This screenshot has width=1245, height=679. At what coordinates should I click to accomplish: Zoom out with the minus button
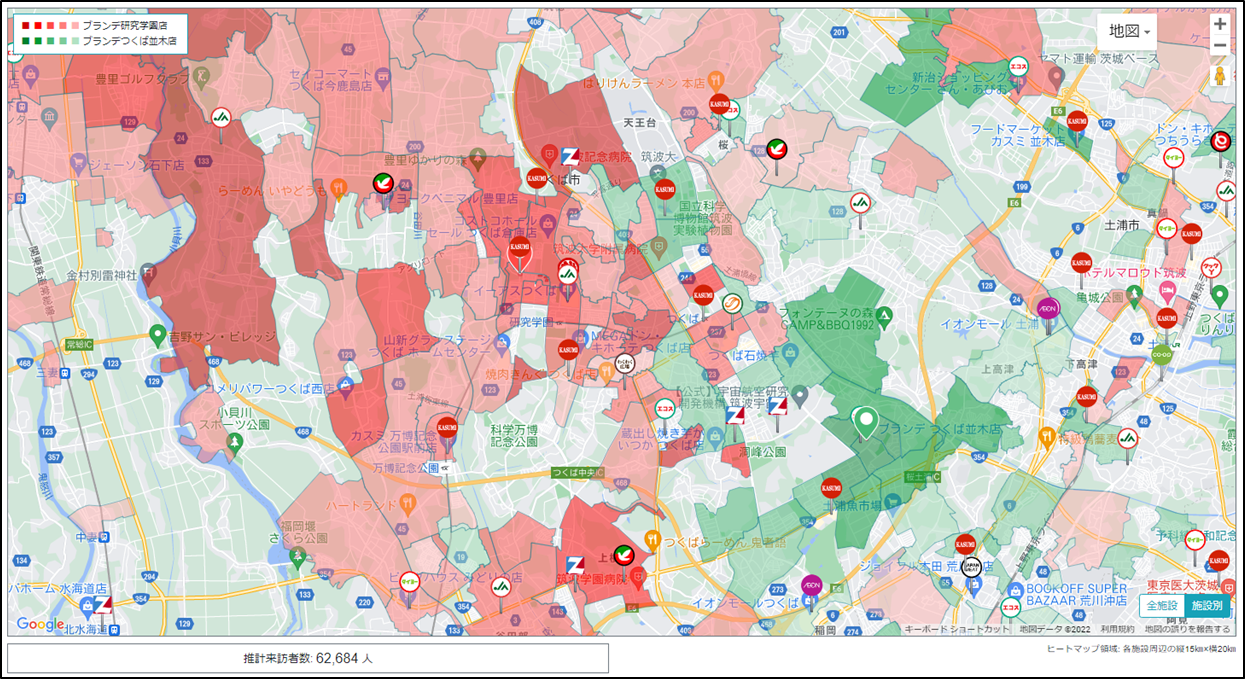(1219, 46)
